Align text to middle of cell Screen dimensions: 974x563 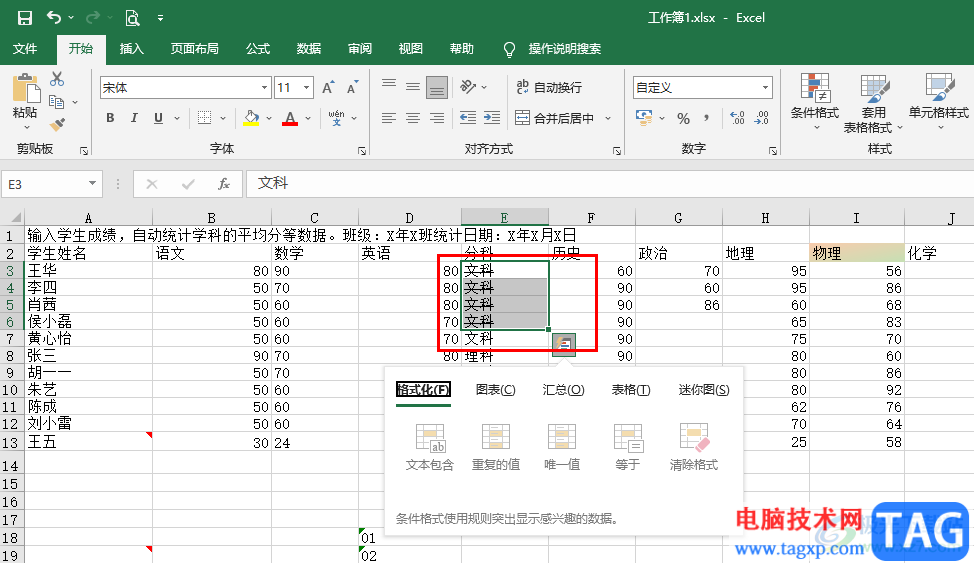412,88
